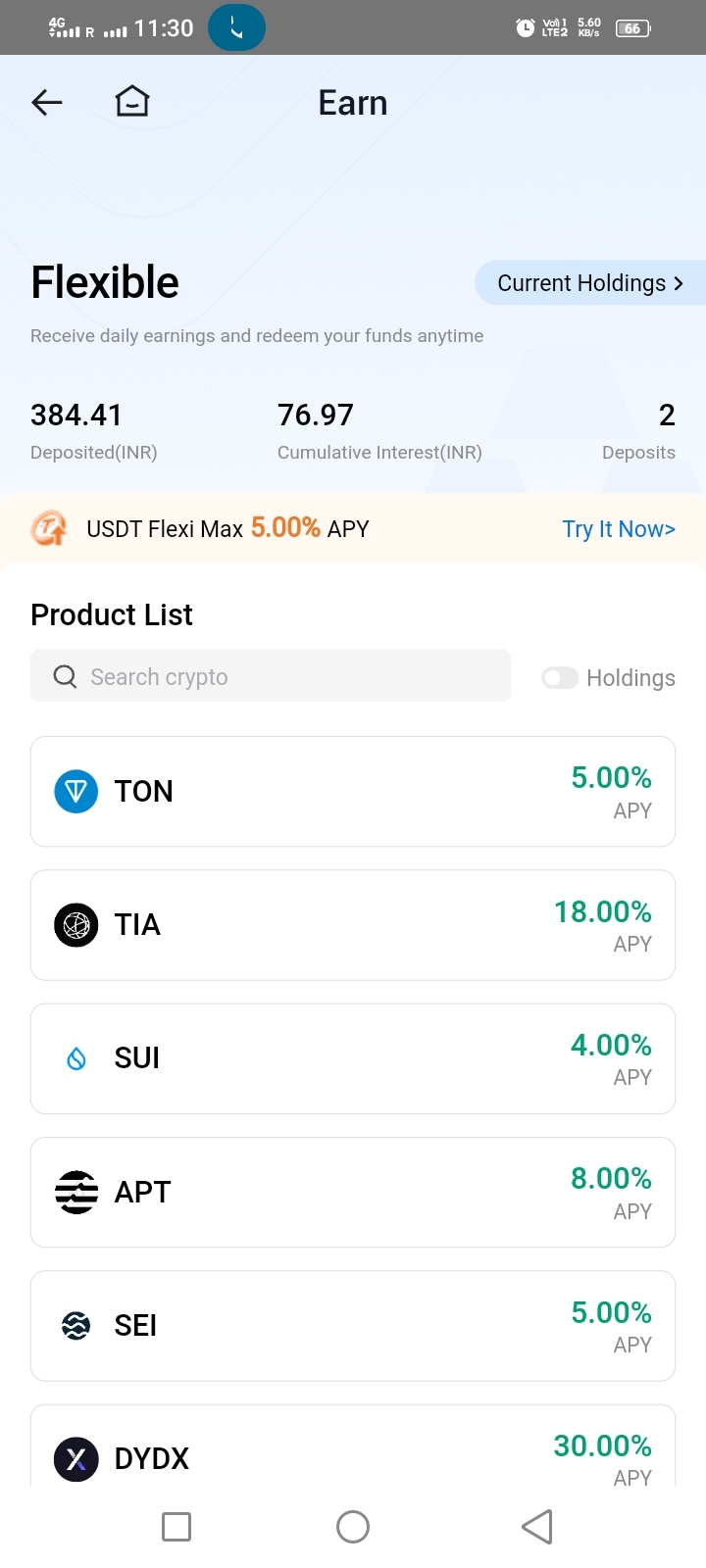Tap the DYDX coin logo
706x1568 pixels.
[x=76, y=1458]
